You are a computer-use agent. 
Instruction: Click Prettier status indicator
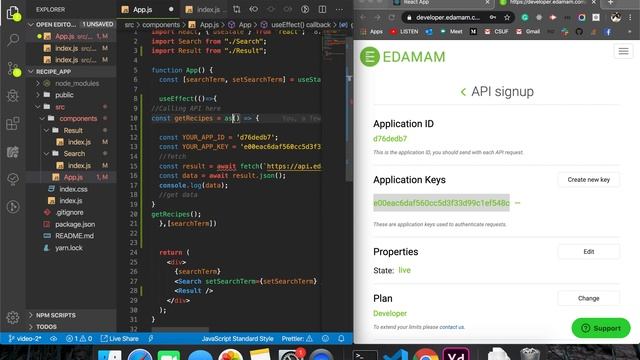click(x=297, y=339)
